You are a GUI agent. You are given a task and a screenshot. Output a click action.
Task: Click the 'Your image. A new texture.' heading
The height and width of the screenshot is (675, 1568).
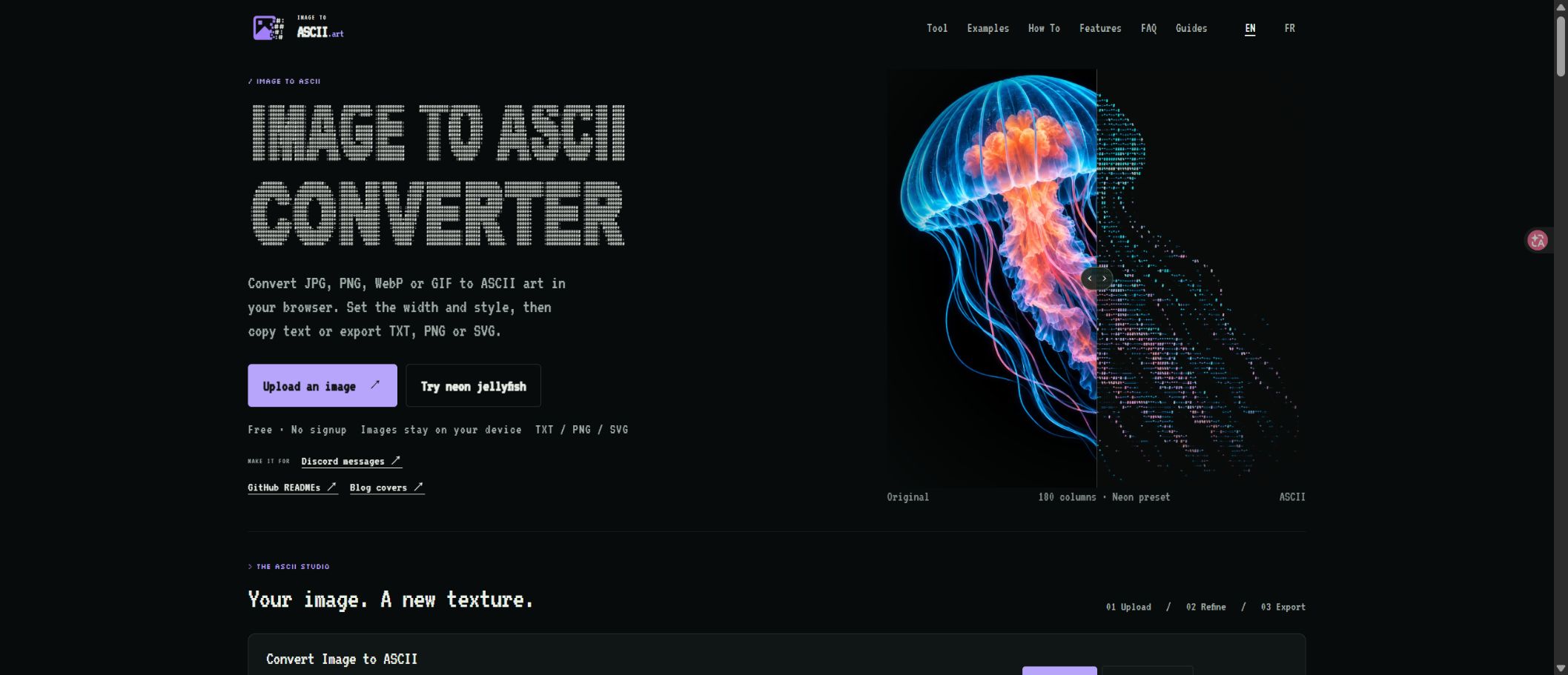pos(391,599)
